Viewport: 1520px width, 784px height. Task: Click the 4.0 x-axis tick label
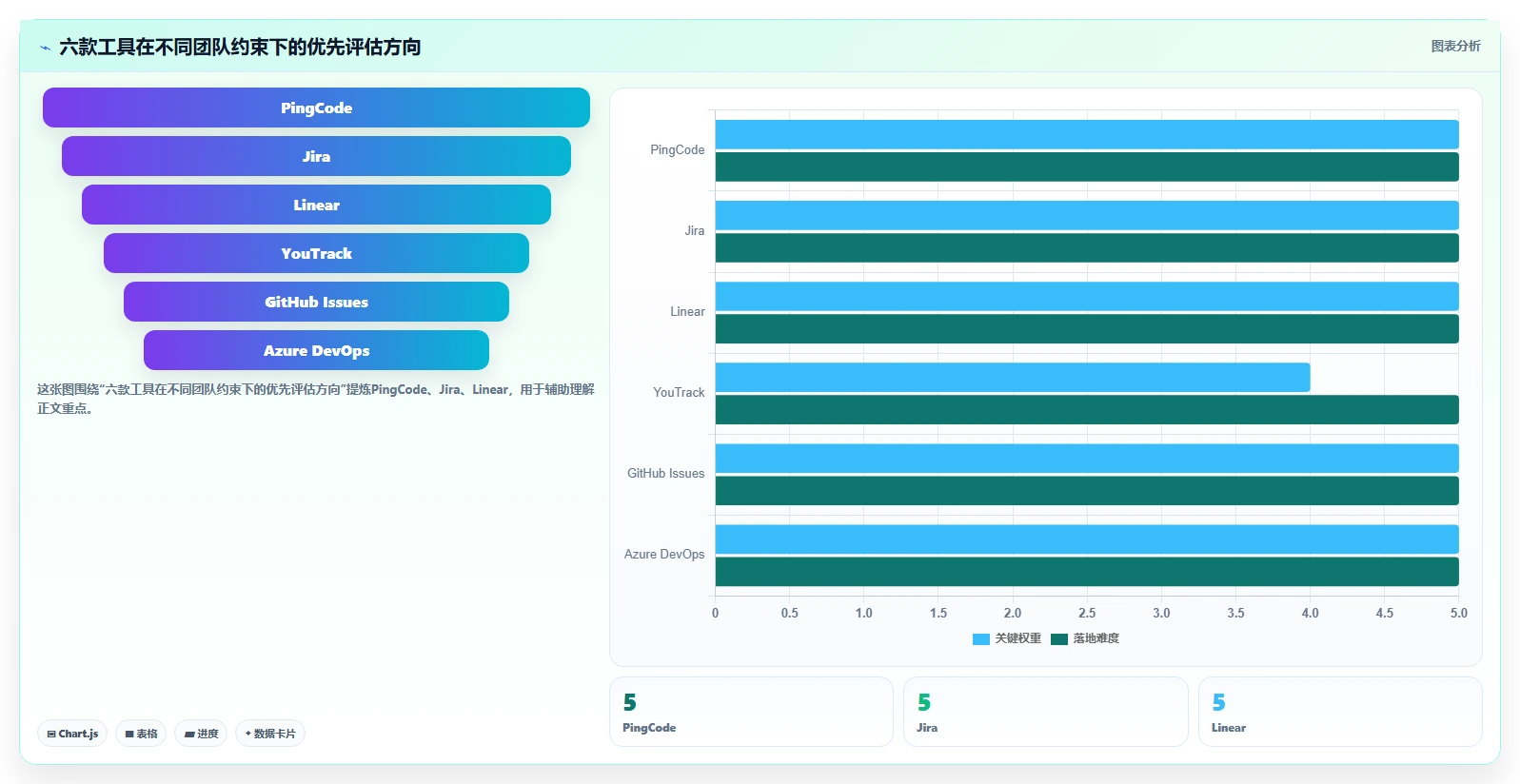pos(1310,614)
